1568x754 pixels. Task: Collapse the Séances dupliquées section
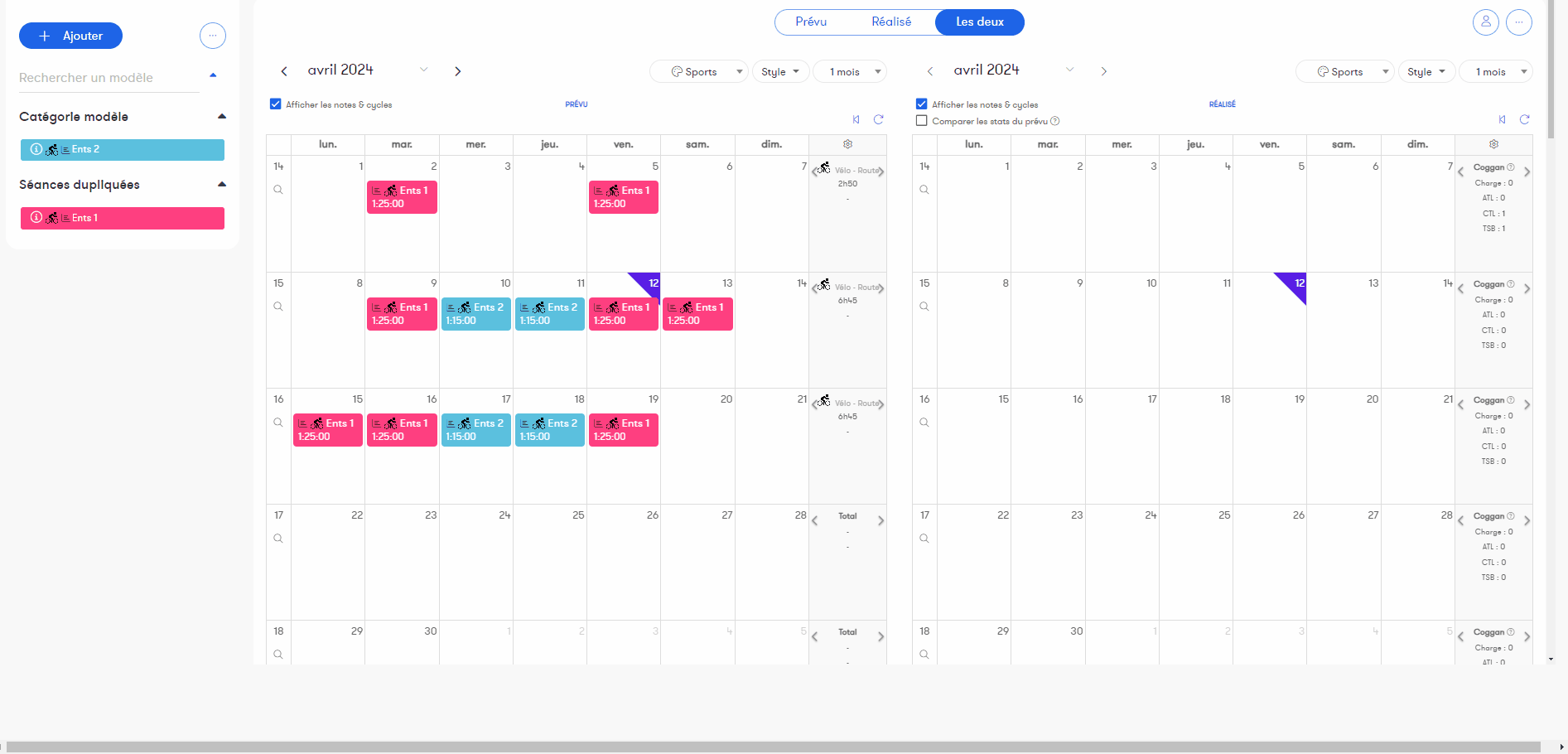pos(222,184)
